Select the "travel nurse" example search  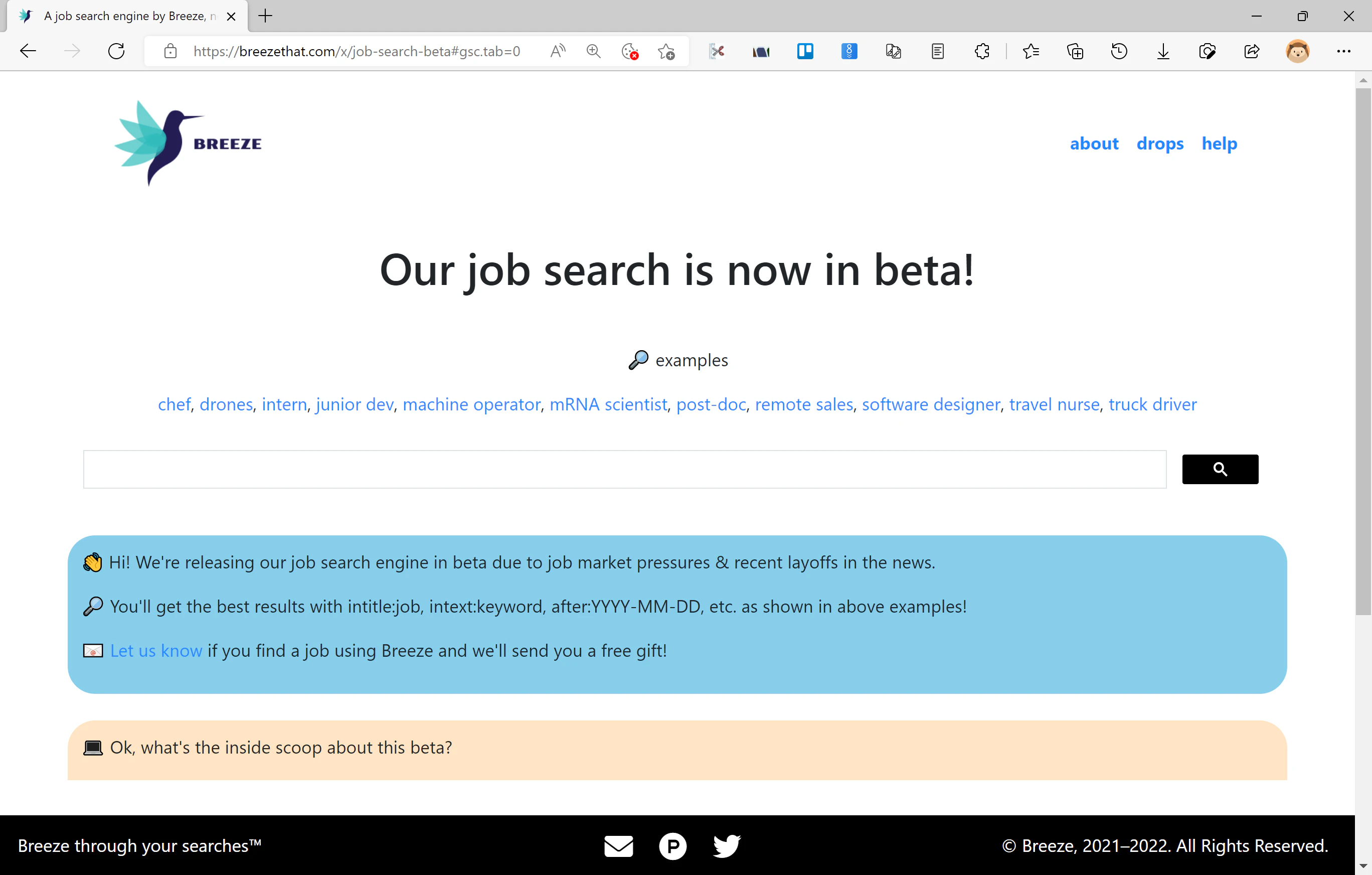point(1054,404)
